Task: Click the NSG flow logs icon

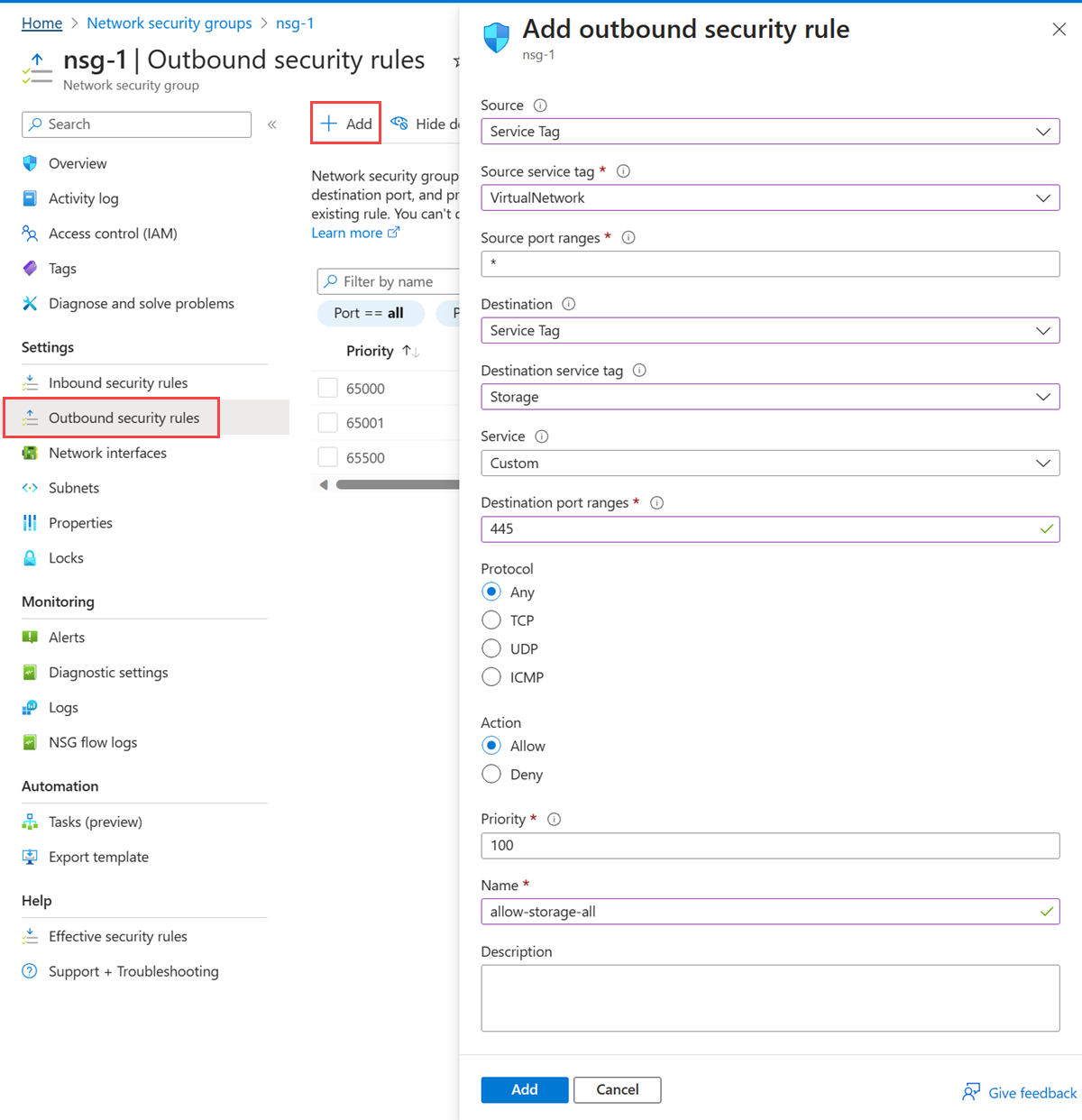Action: pos(30,742)
